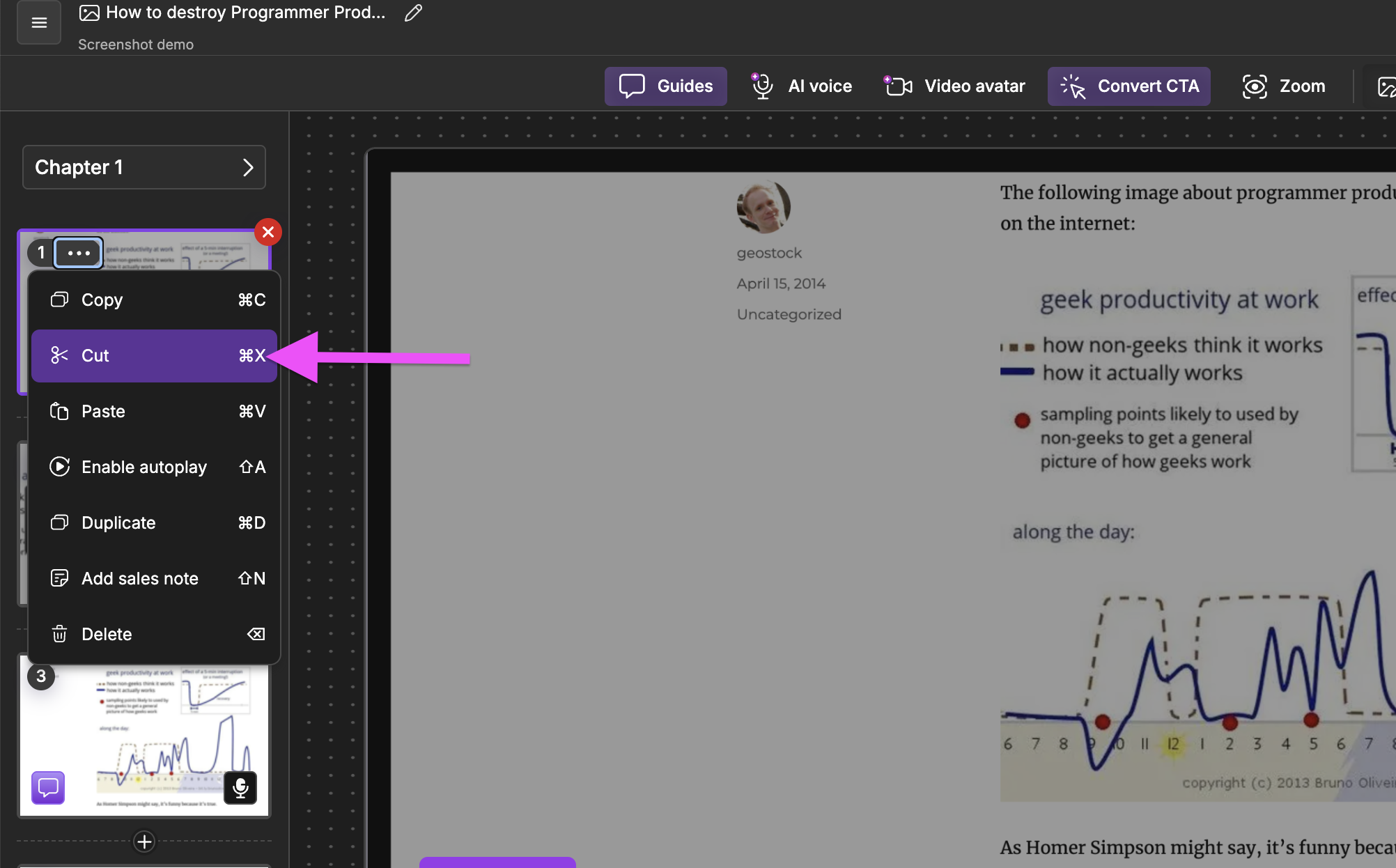Click the plus add-step button

pyautogui.click(x=144, y=842)
